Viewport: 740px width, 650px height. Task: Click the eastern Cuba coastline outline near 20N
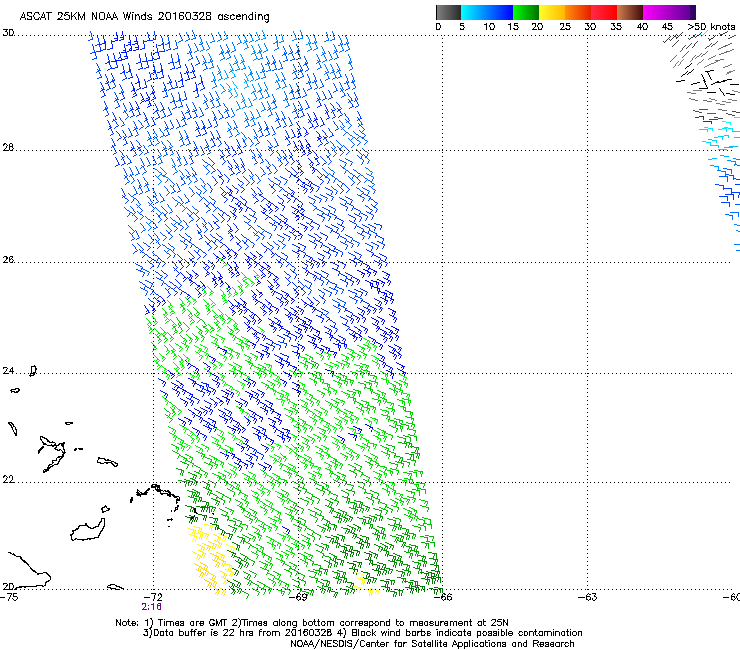point(28,571)
